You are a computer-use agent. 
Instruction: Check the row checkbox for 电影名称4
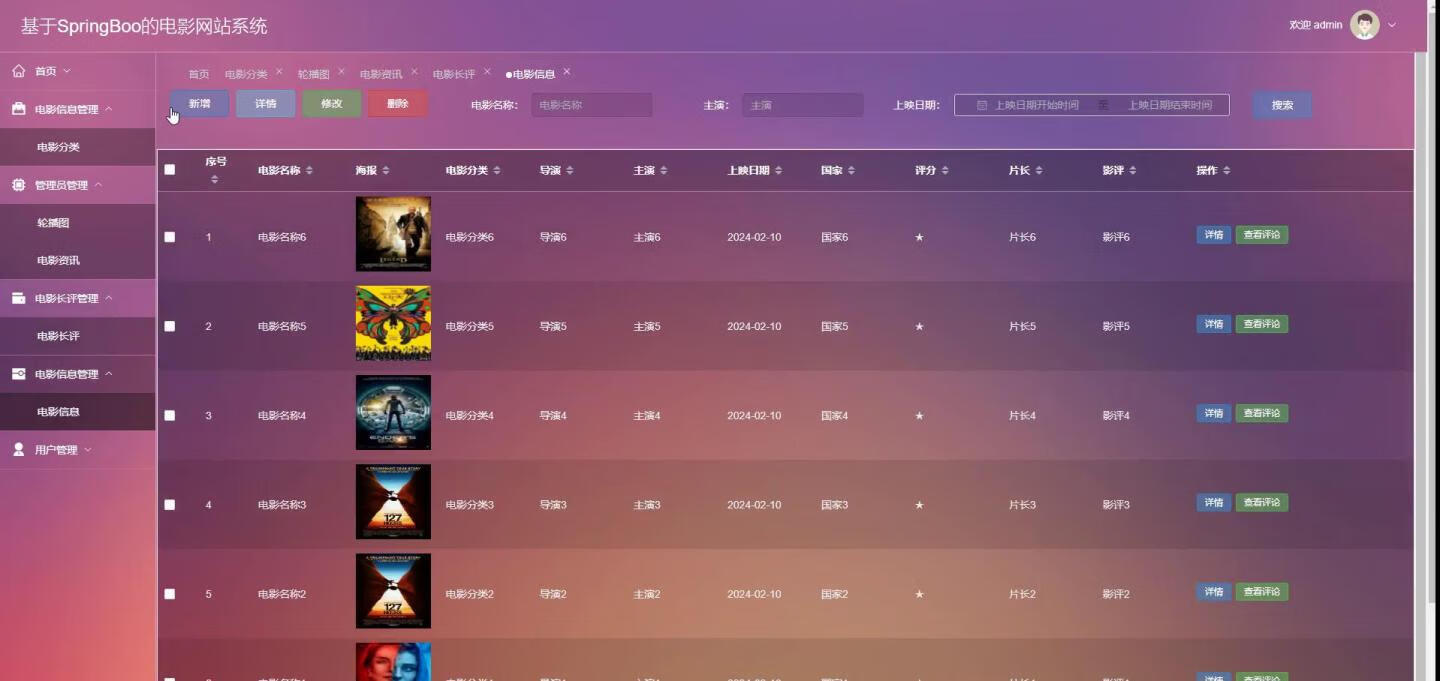[170, 415]
